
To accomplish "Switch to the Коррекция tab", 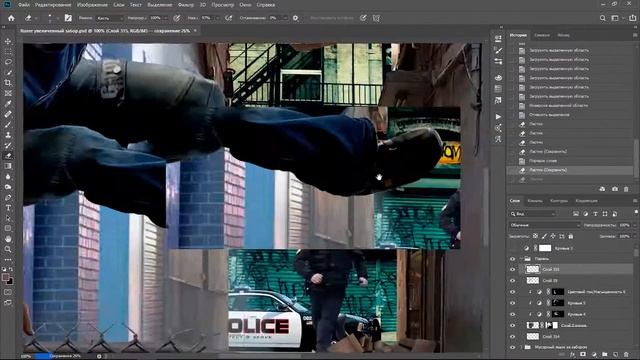I will [587, 201].
